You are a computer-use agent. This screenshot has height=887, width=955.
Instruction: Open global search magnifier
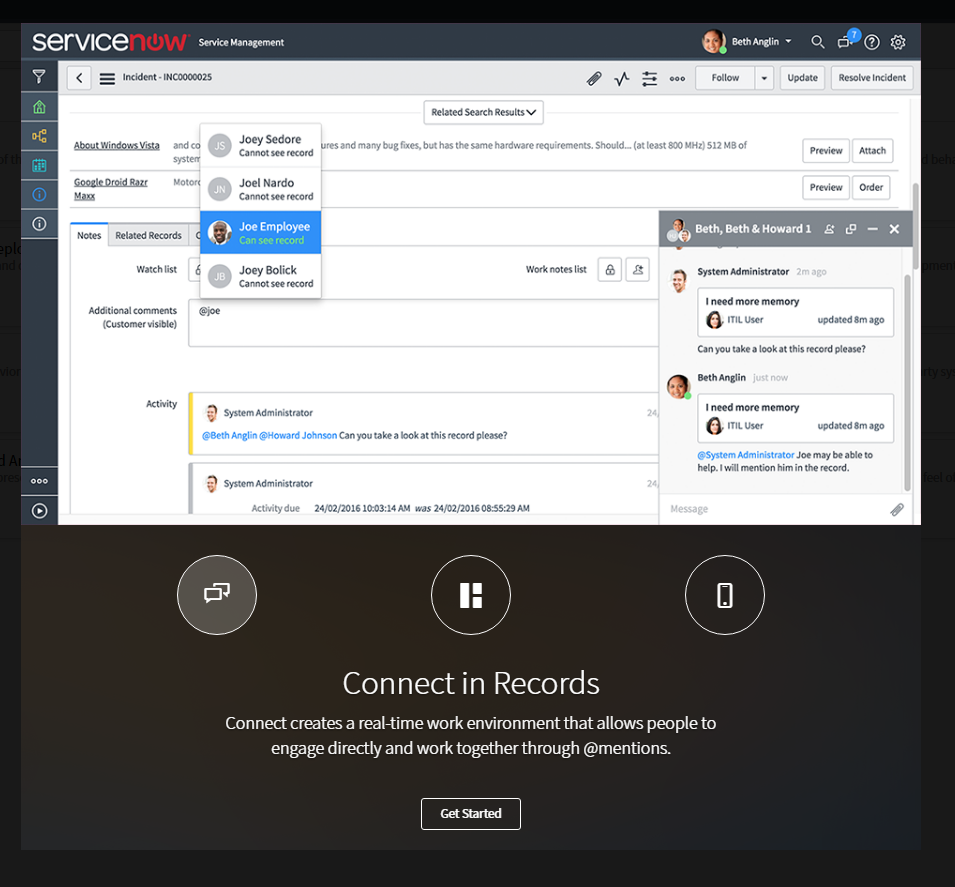click(817, 42)
